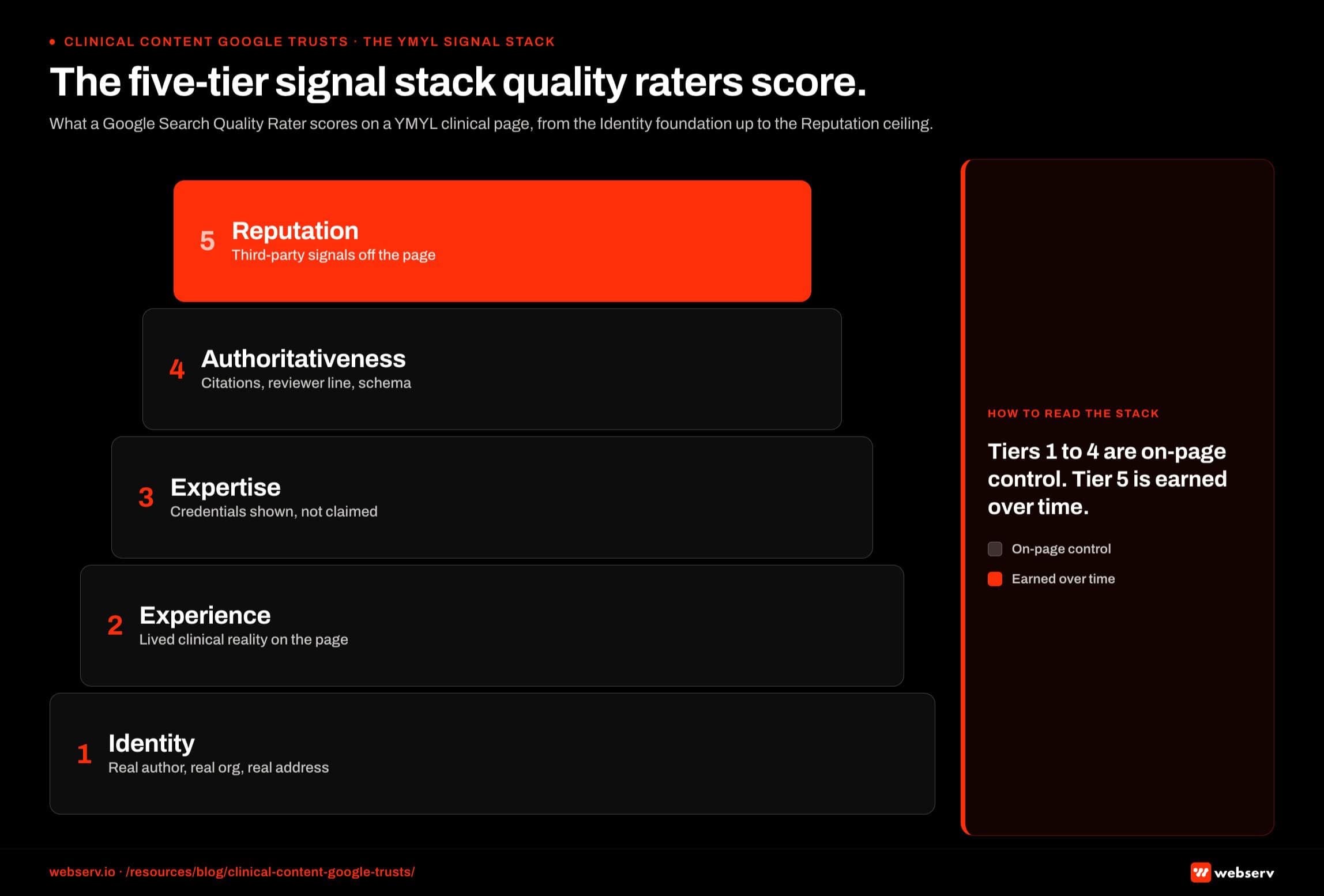Click the webserv logo icon
Viewport: 1324px width, 896px height.
1201,872
